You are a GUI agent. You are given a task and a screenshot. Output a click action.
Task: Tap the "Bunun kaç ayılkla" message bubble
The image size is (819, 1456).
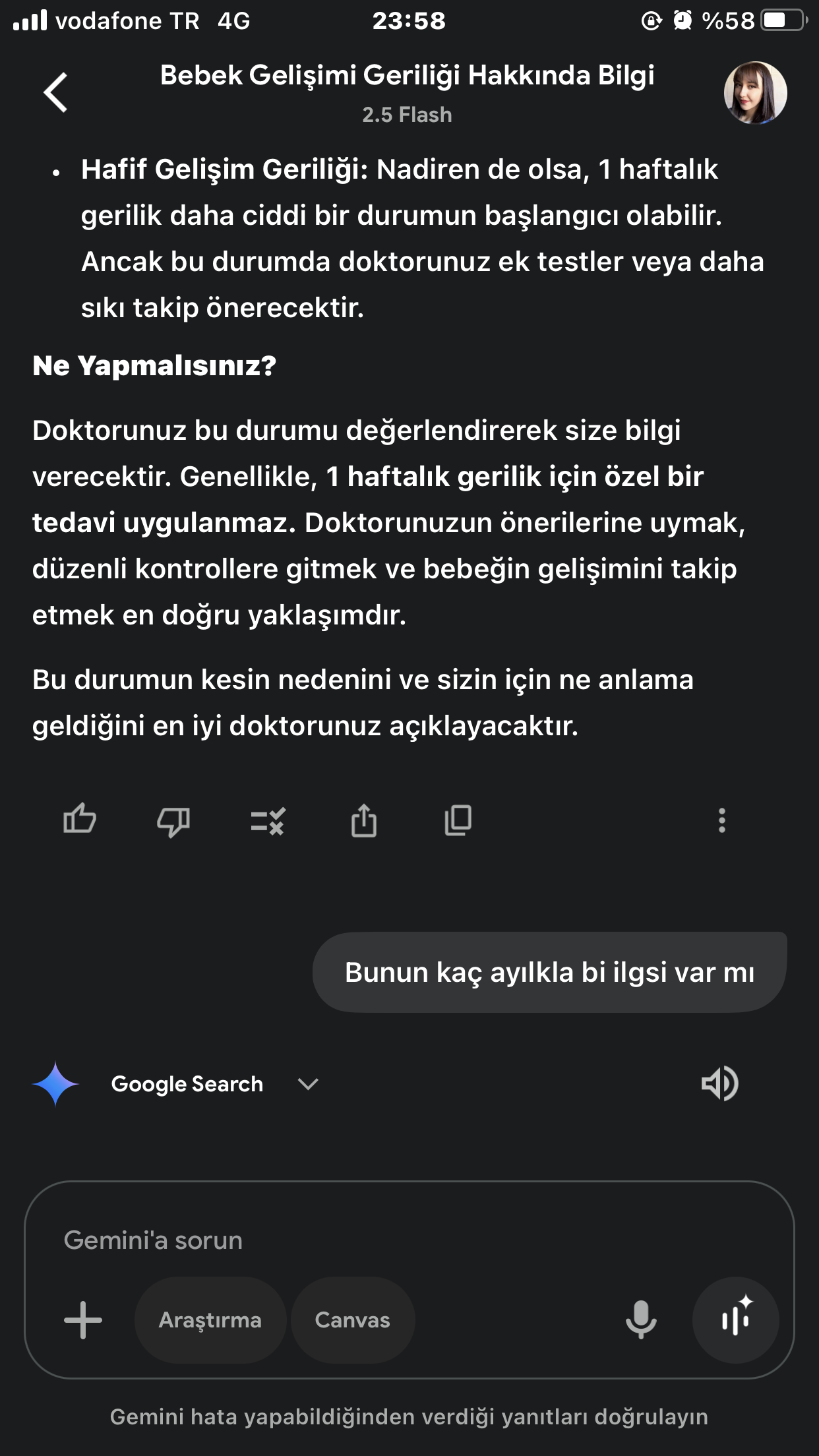tap(549, 973)
